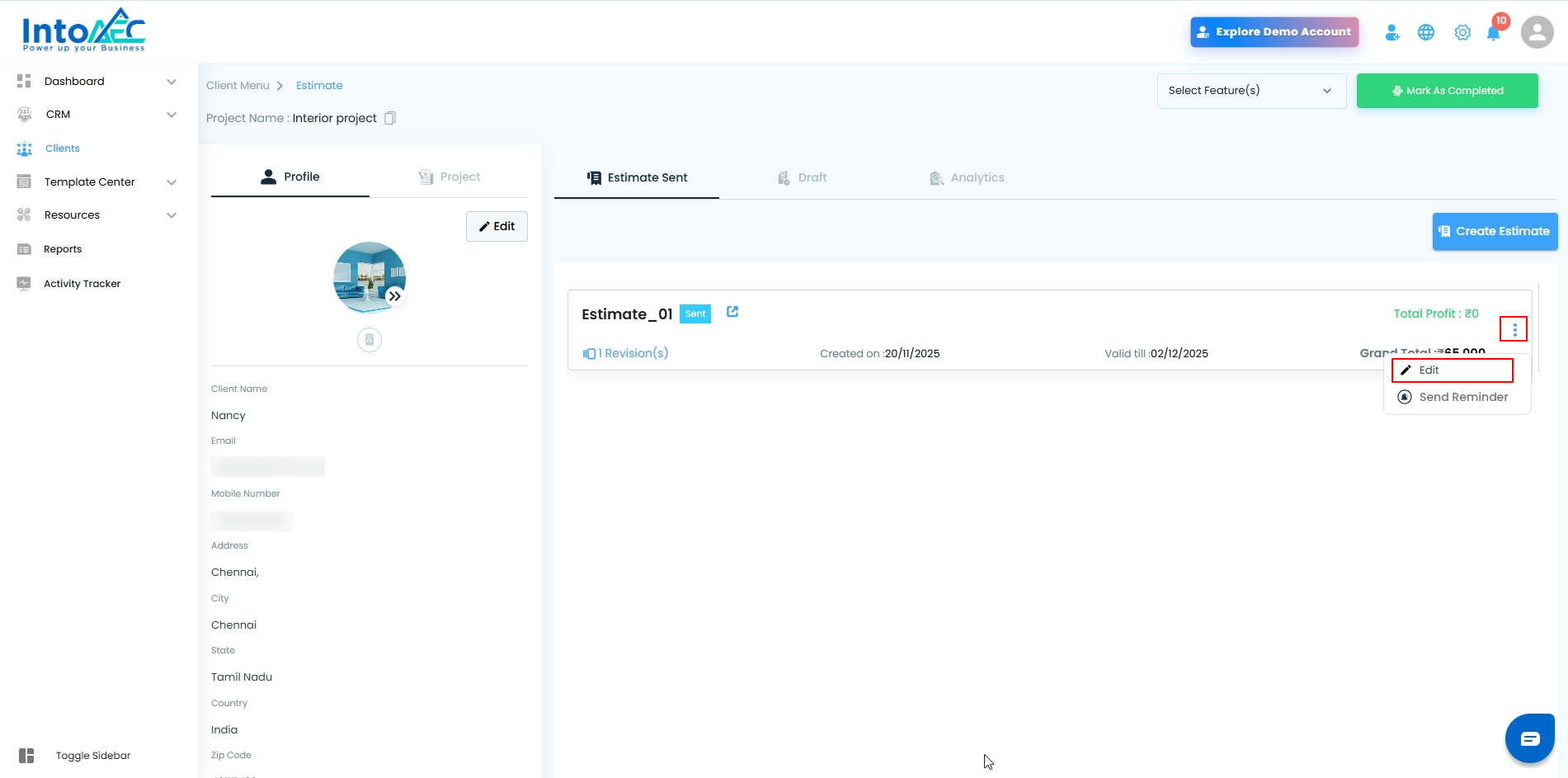The image size is (1568, 778).
Task: Click the client name Nancy
Action: (x=228, y=416)
